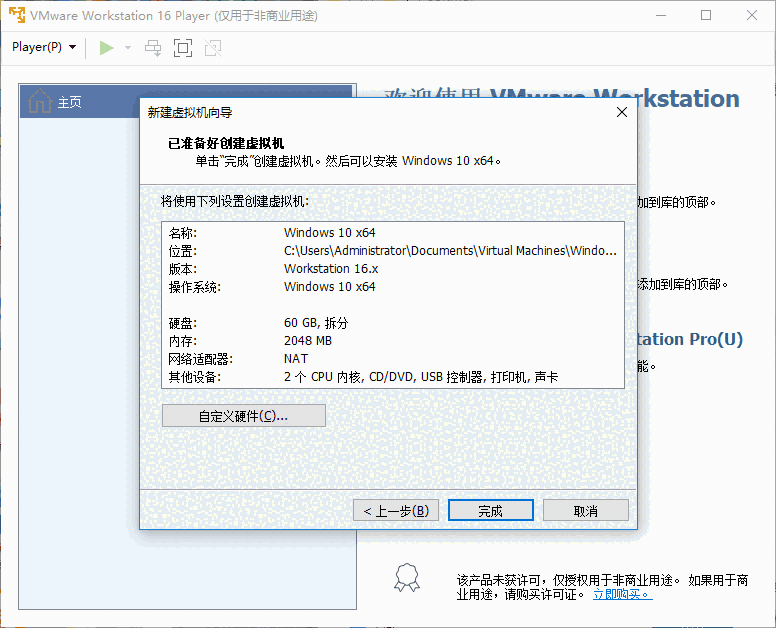The height and width of the screenshot is (628, 776).
Task: Select the 操作系统 Windows 10 x64 row
Action: point(392,287)
